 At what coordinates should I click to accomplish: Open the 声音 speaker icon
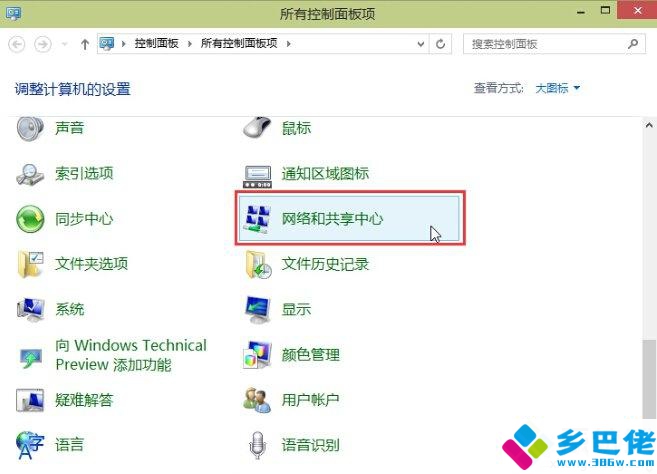pyautogui.click(x=30, y=128)
